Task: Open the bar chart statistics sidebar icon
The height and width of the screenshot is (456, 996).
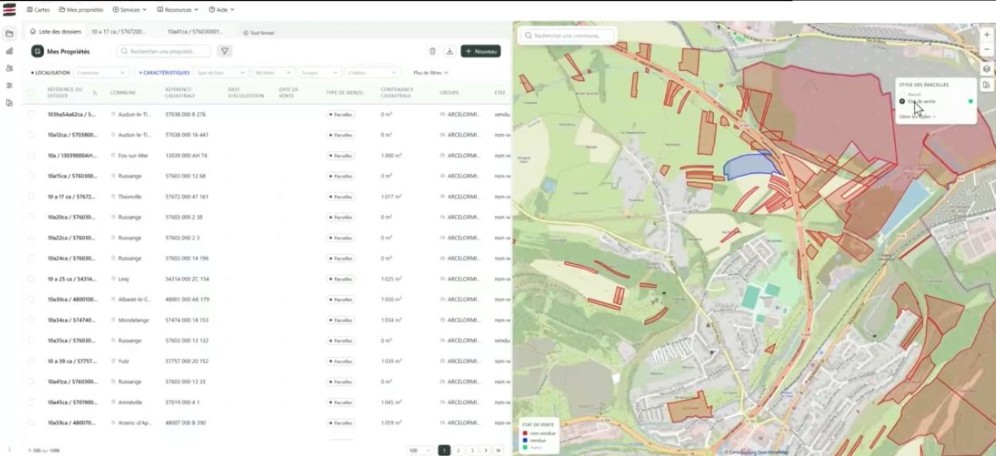Action: 9,50
